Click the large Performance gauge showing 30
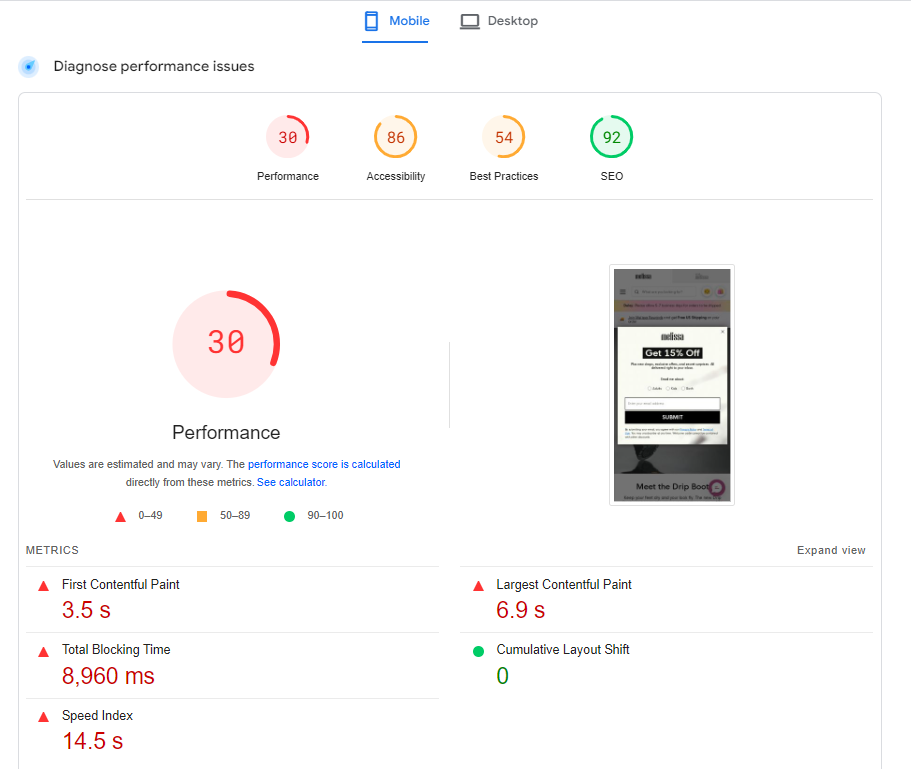Viewport: 911px width, 769px height. (226, 344)
